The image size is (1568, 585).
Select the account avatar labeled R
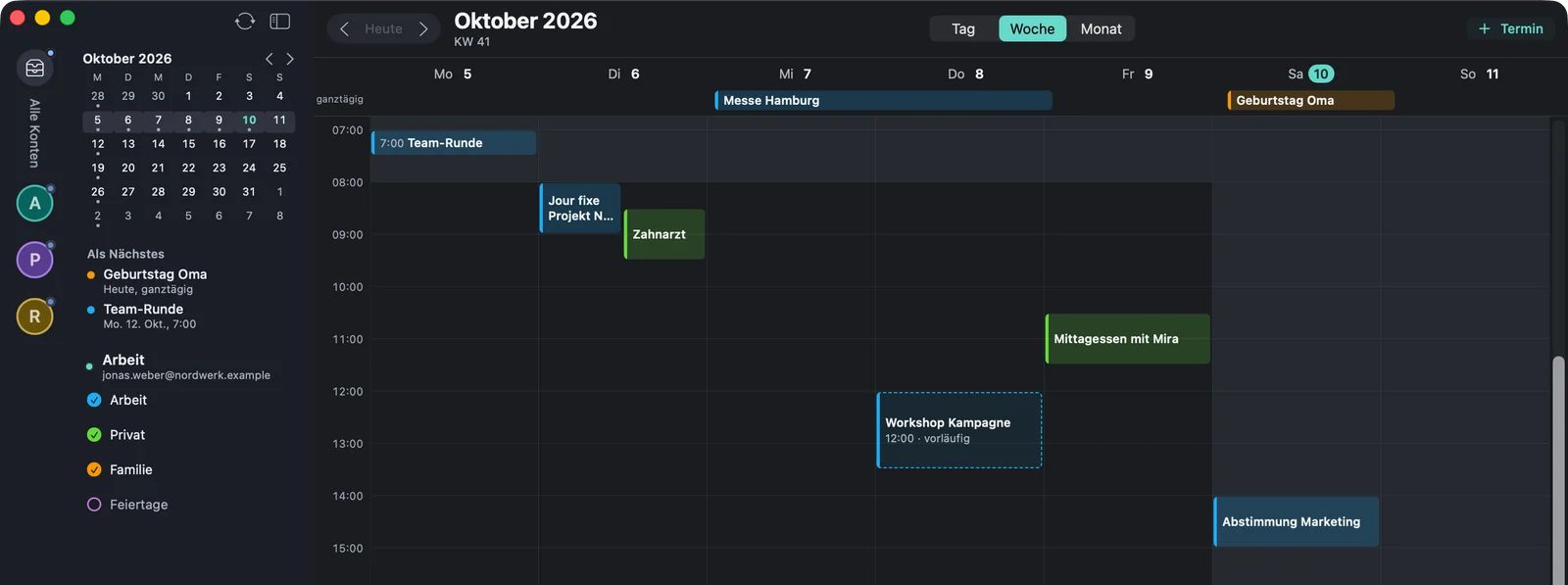pyautogui.click(x=35, y=317)
